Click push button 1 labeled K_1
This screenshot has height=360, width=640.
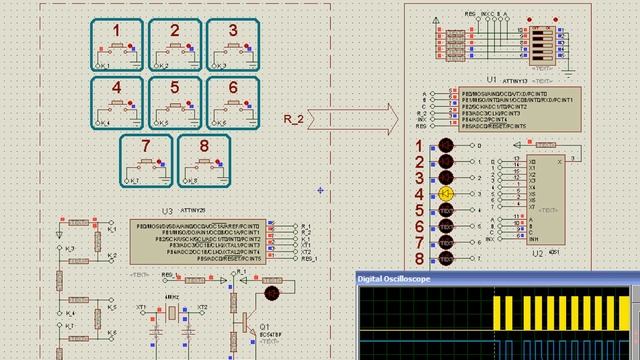pos(117,45)
